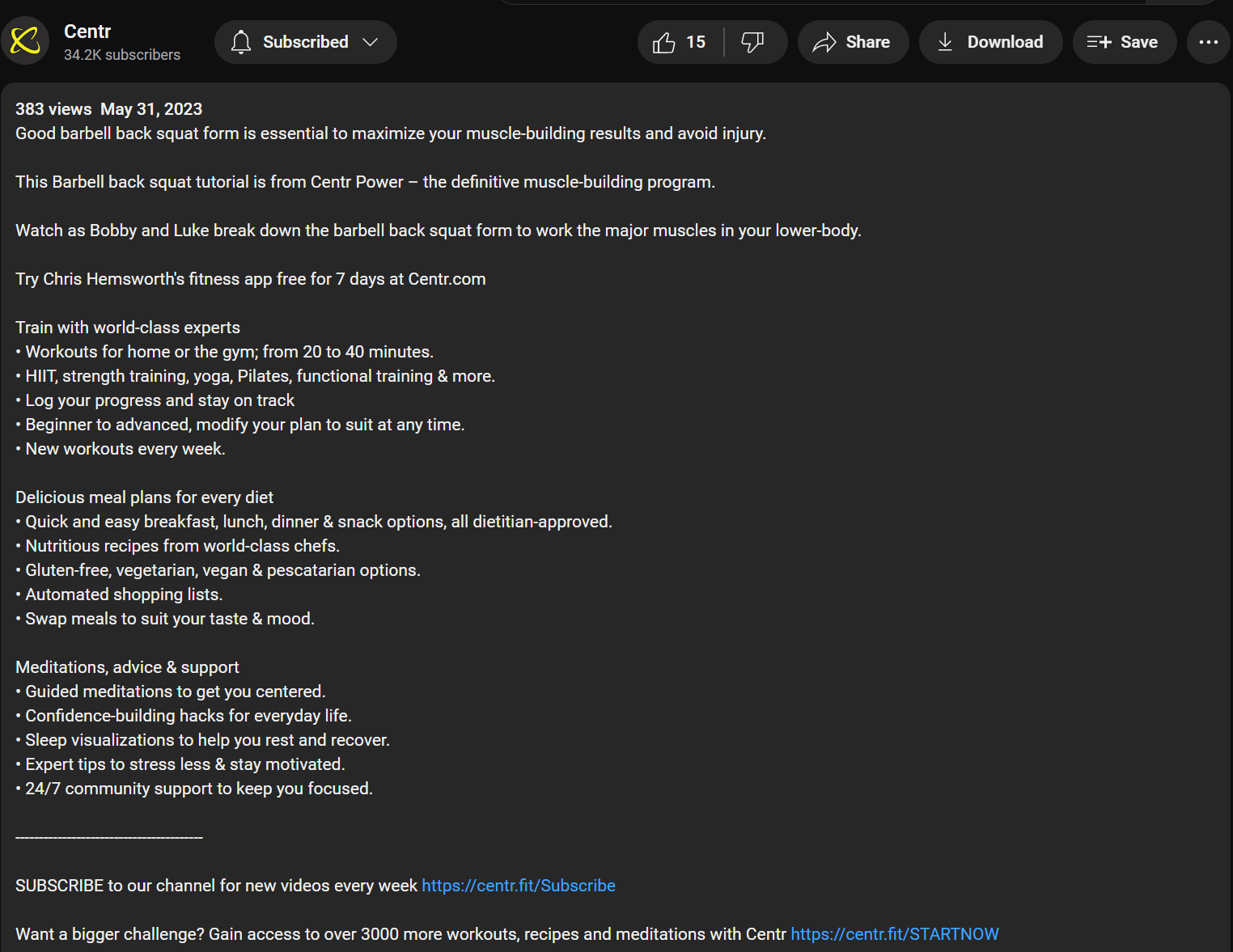This screenshot has height=952, width=1233.
Task: Click 'Log your progress and stay on track' bullet
Action: 155,400
